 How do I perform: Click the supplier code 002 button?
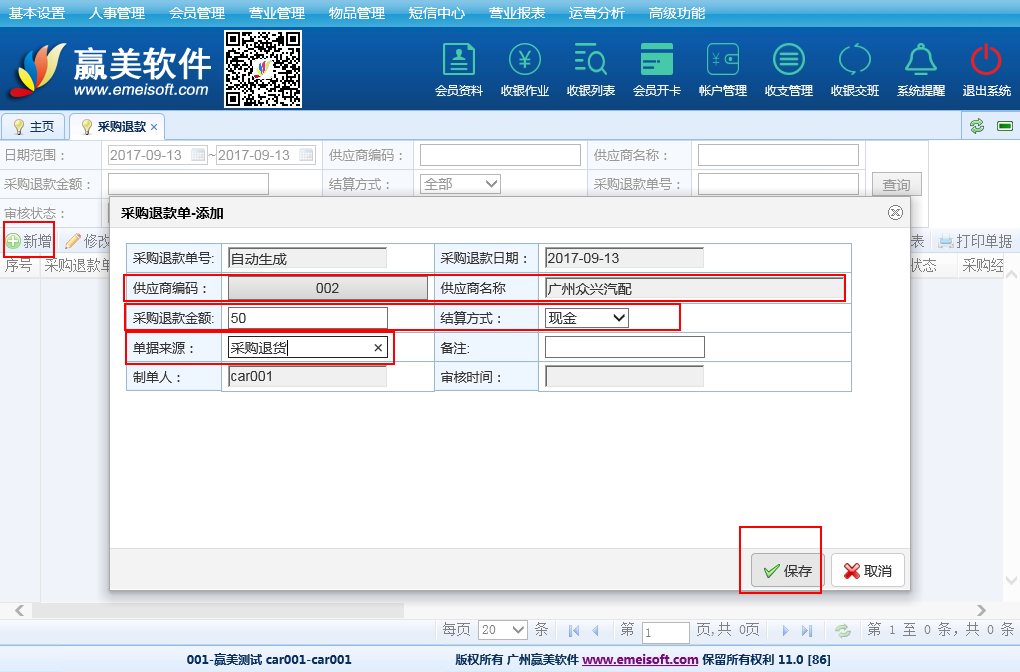click(327, 288)
